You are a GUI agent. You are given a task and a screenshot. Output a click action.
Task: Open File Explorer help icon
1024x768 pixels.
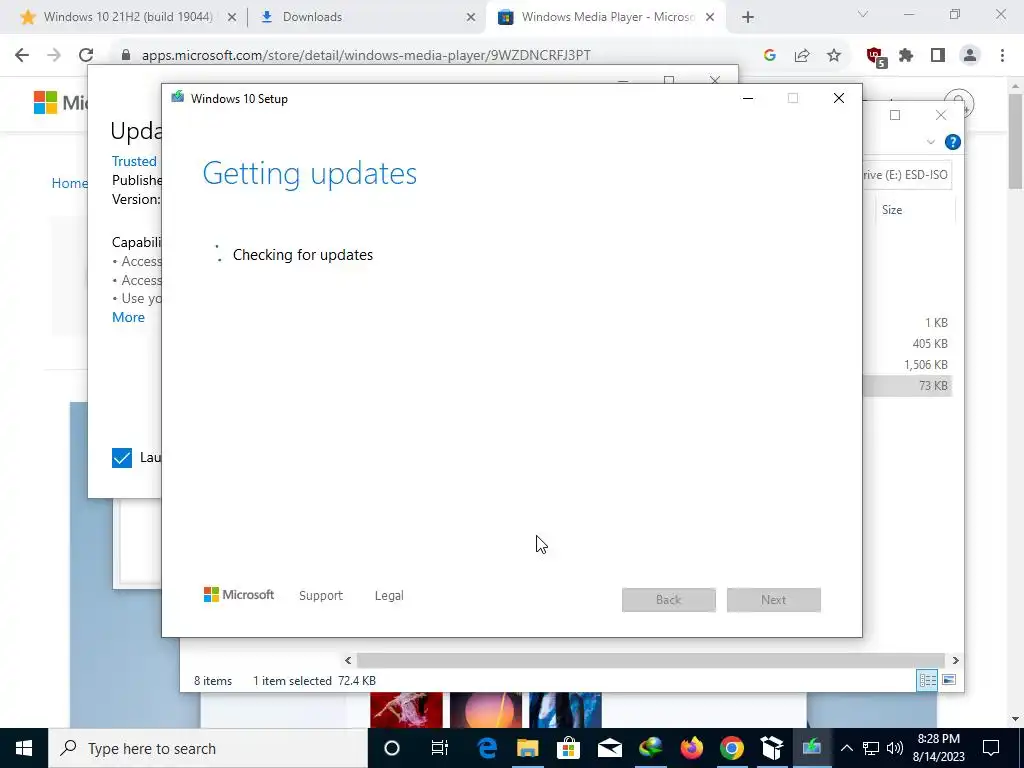coord(953,142)
